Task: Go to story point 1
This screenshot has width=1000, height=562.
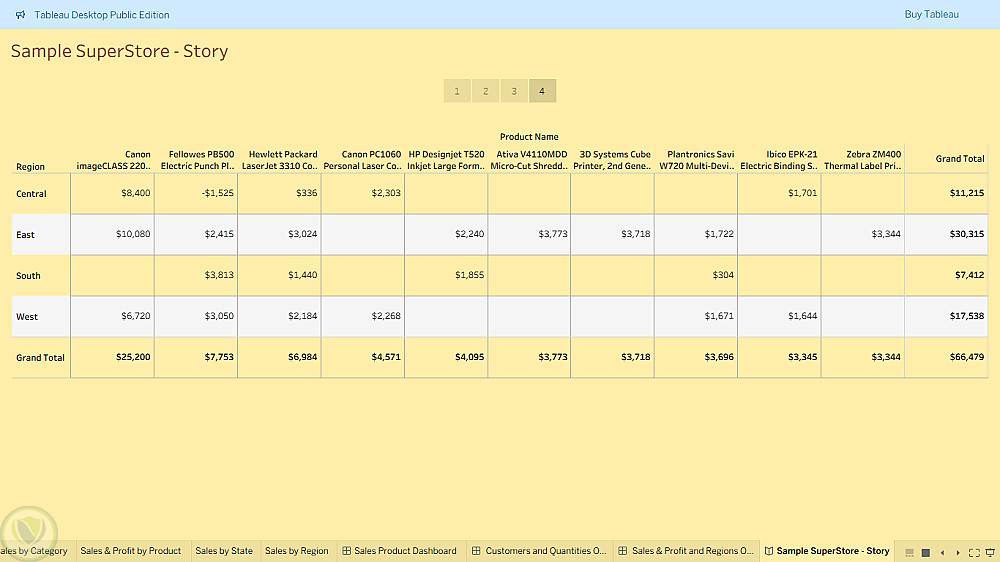Action: coord(457,91)
